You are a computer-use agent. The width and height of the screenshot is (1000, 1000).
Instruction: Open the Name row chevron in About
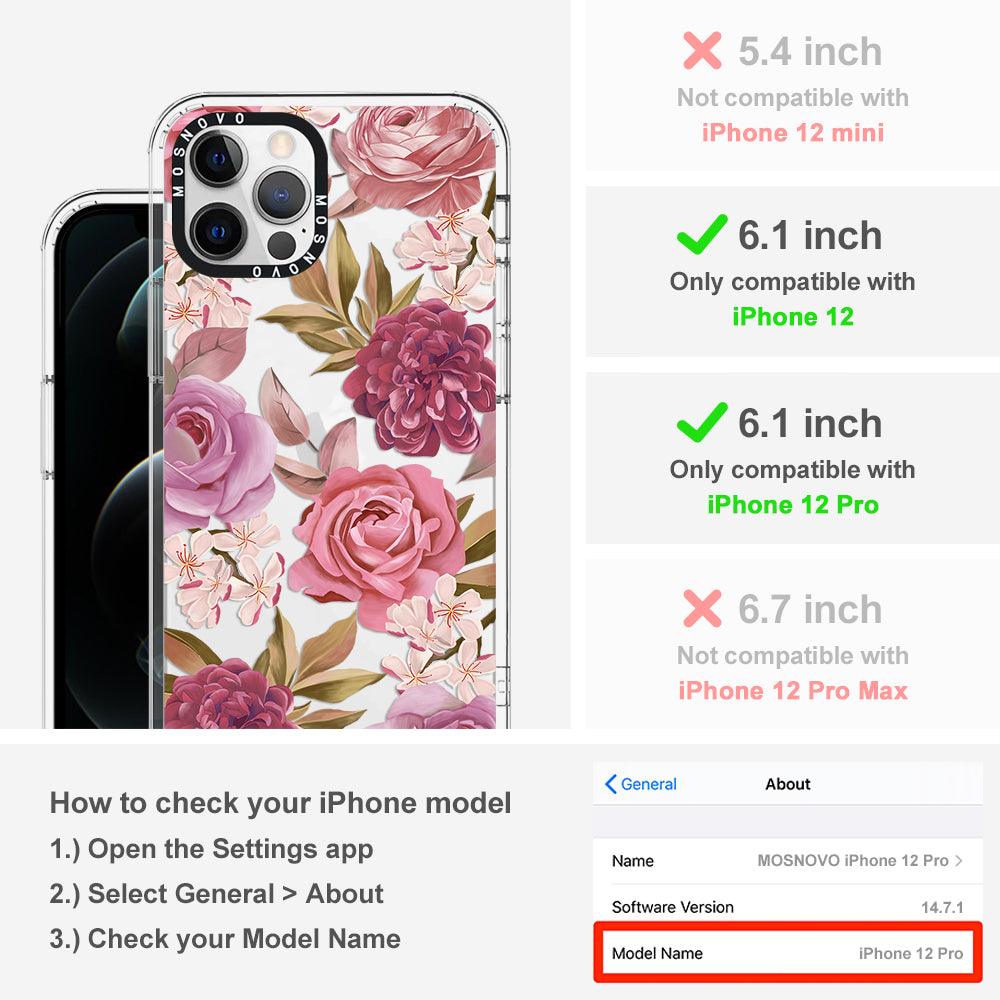tap(959, 860)
